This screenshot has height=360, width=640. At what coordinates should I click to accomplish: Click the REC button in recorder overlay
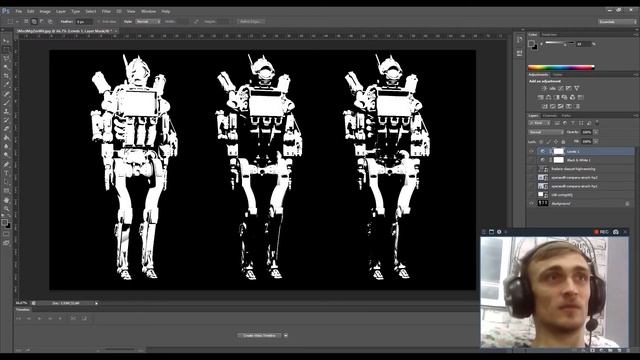pyautogui.click(x=601, y=232)
